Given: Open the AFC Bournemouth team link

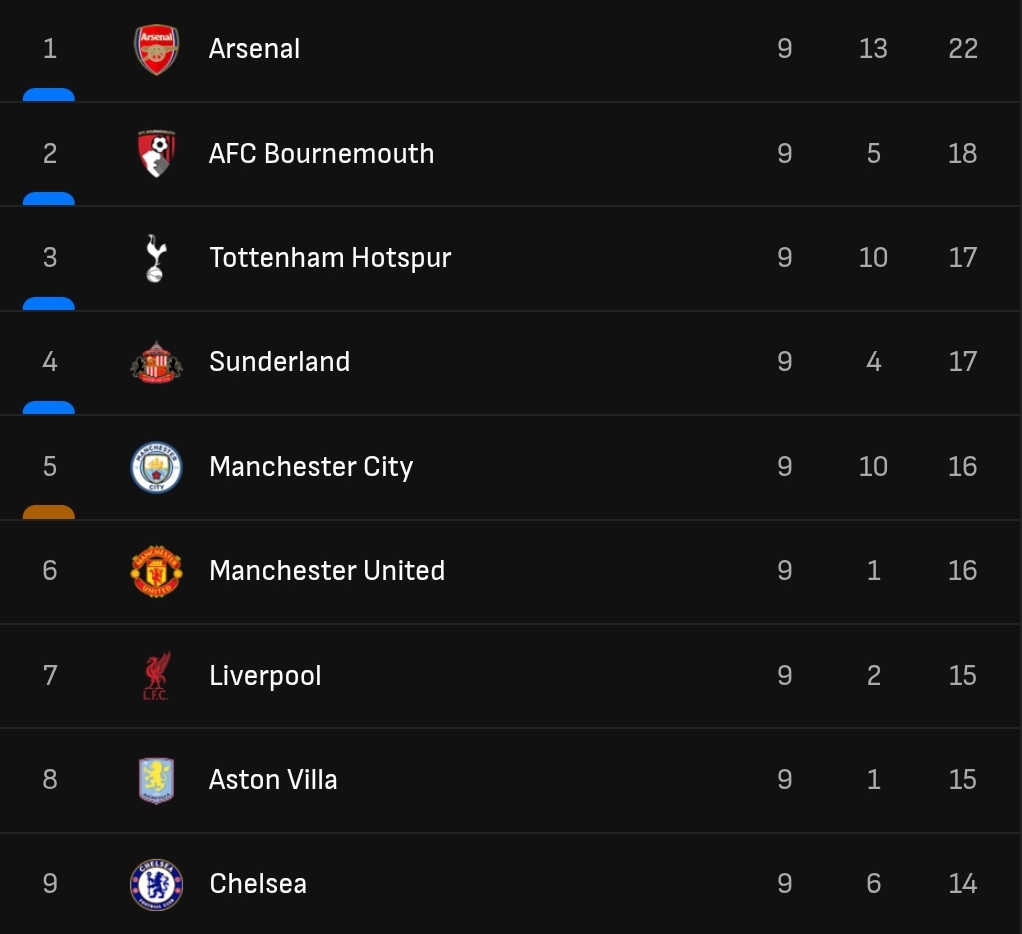Looking at the screenshot, I should click(x=321, y=154).
